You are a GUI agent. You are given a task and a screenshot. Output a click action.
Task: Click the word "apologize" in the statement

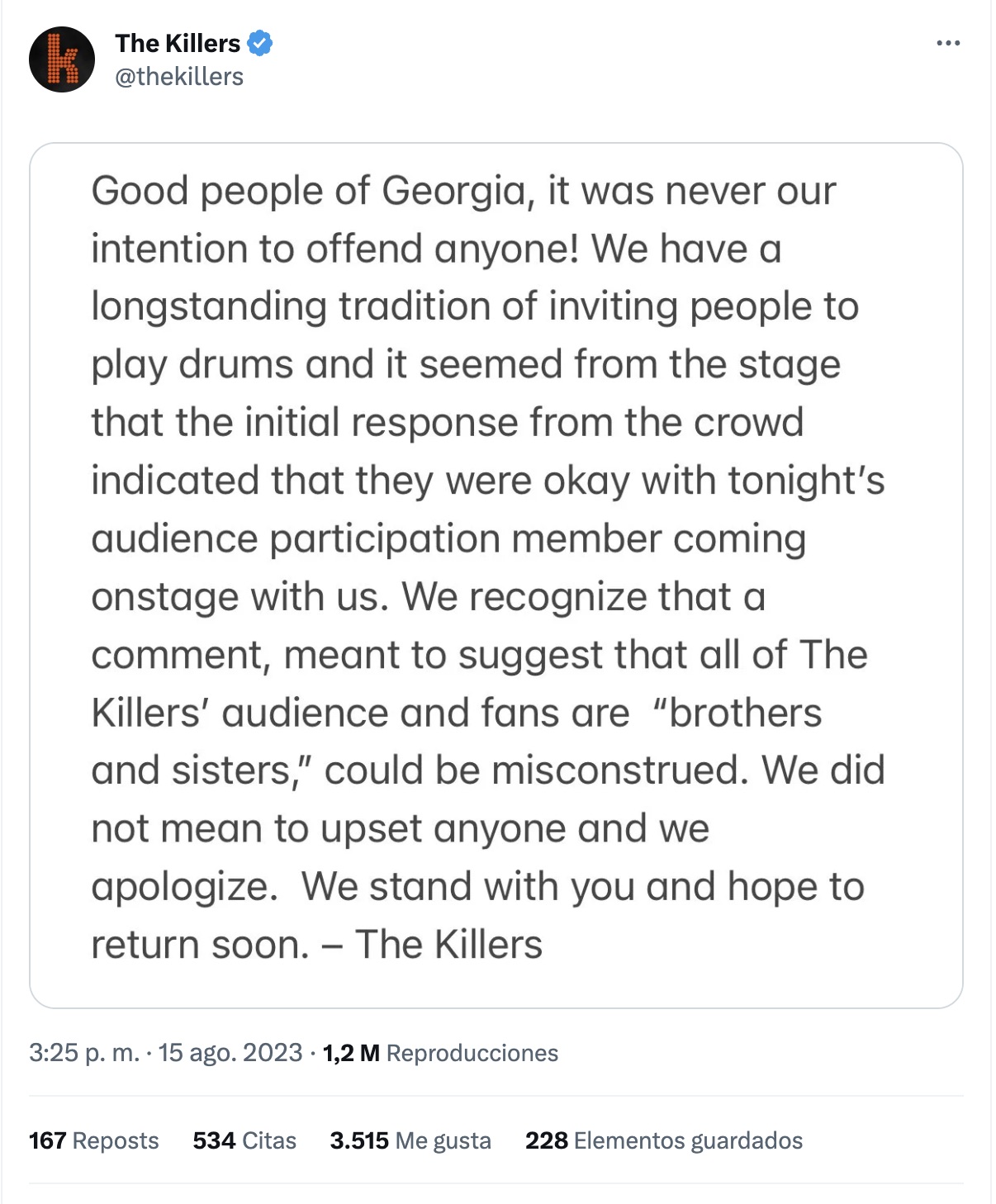point(183,887)
